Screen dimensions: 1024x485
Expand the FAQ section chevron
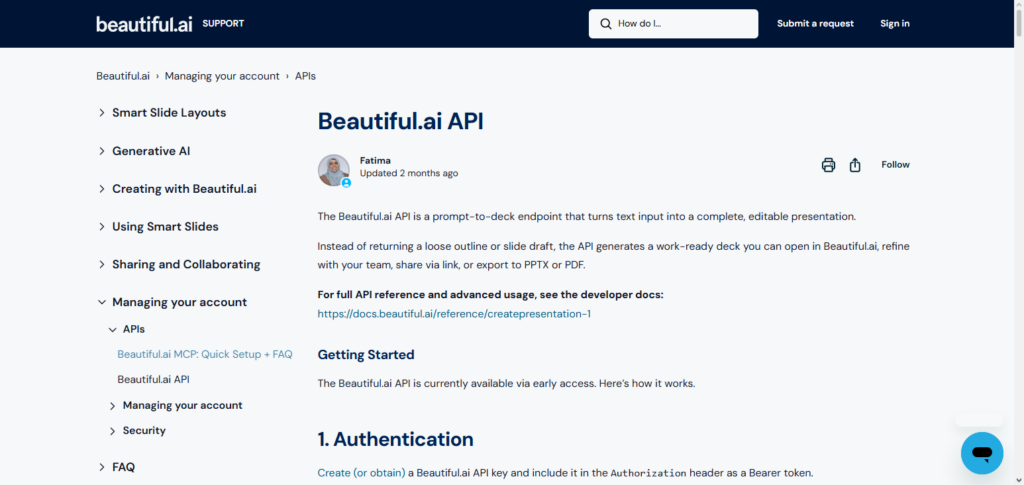click(x=102, y=467)
